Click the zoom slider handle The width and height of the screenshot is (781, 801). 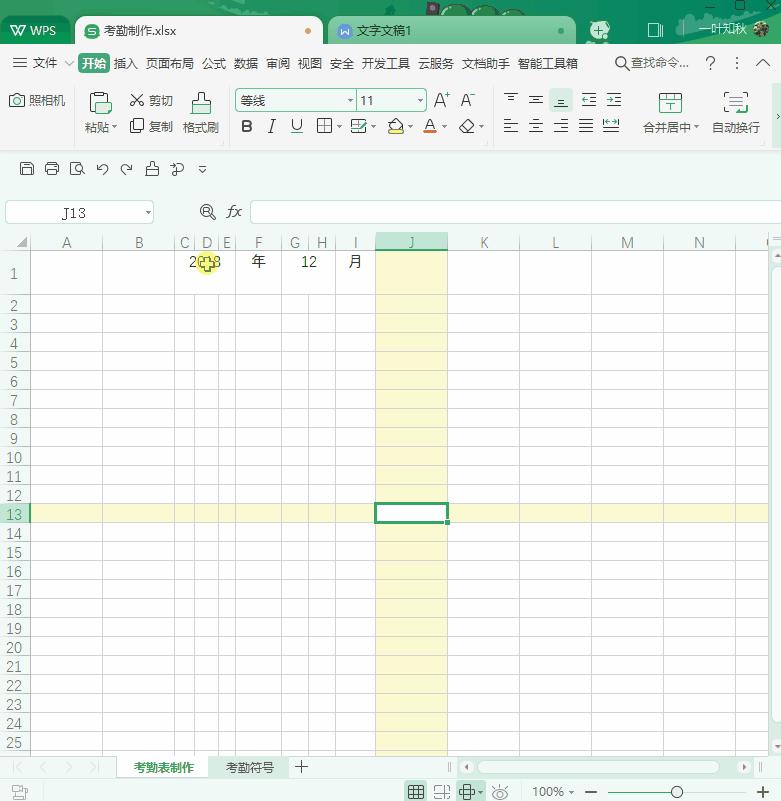(x=677, y=792)
